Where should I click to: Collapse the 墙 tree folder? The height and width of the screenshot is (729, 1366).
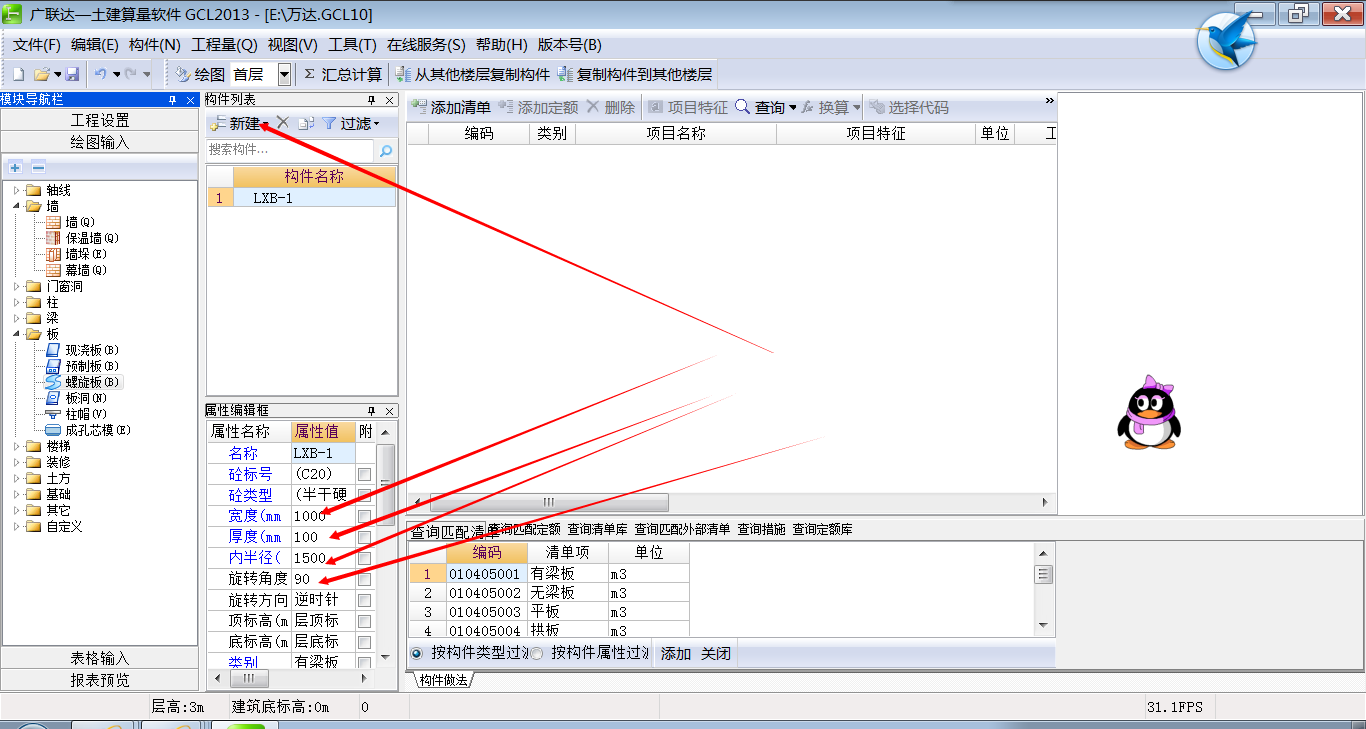tap(16, 206)
